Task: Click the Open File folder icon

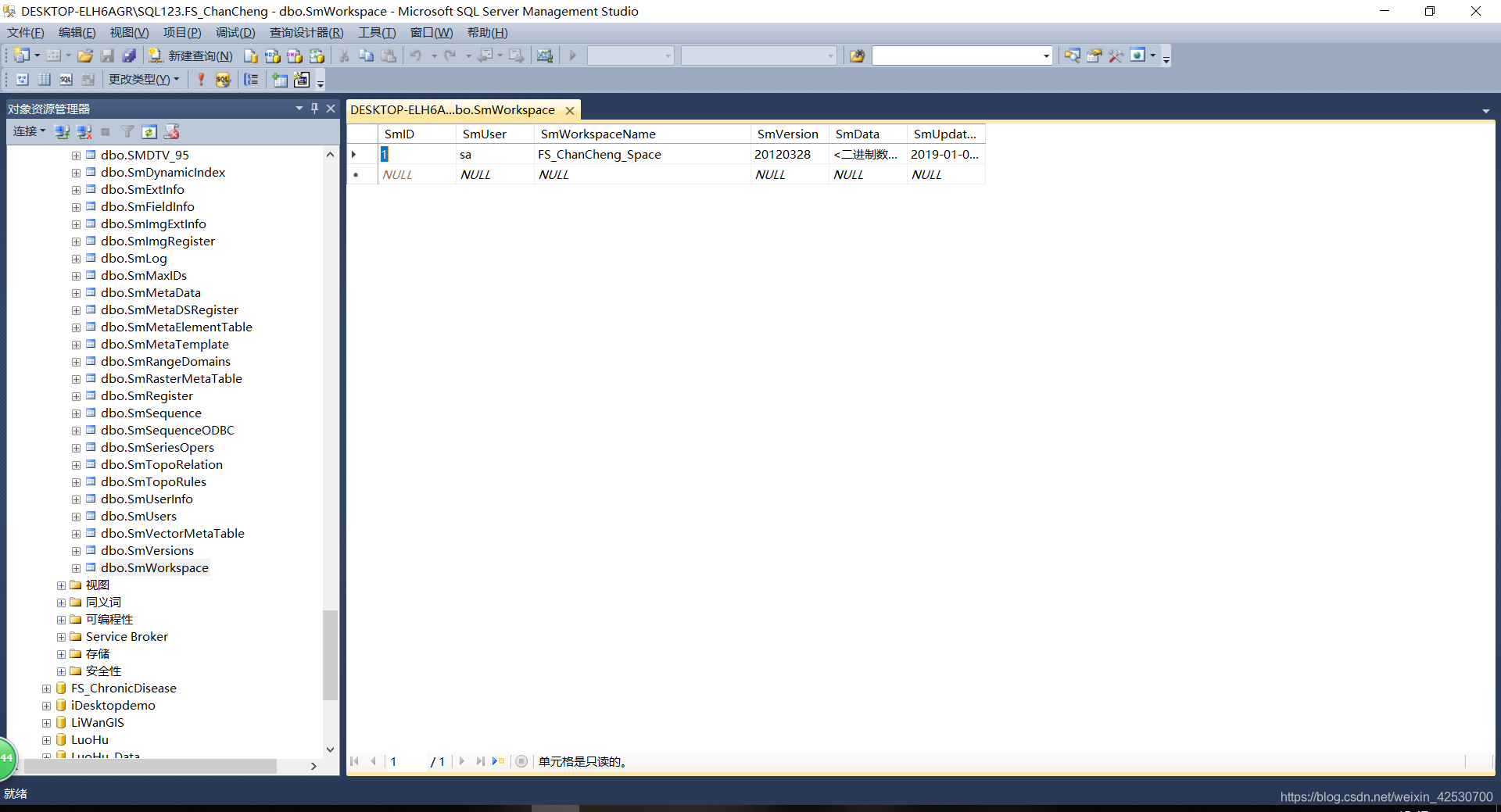Action: point(85,55)
